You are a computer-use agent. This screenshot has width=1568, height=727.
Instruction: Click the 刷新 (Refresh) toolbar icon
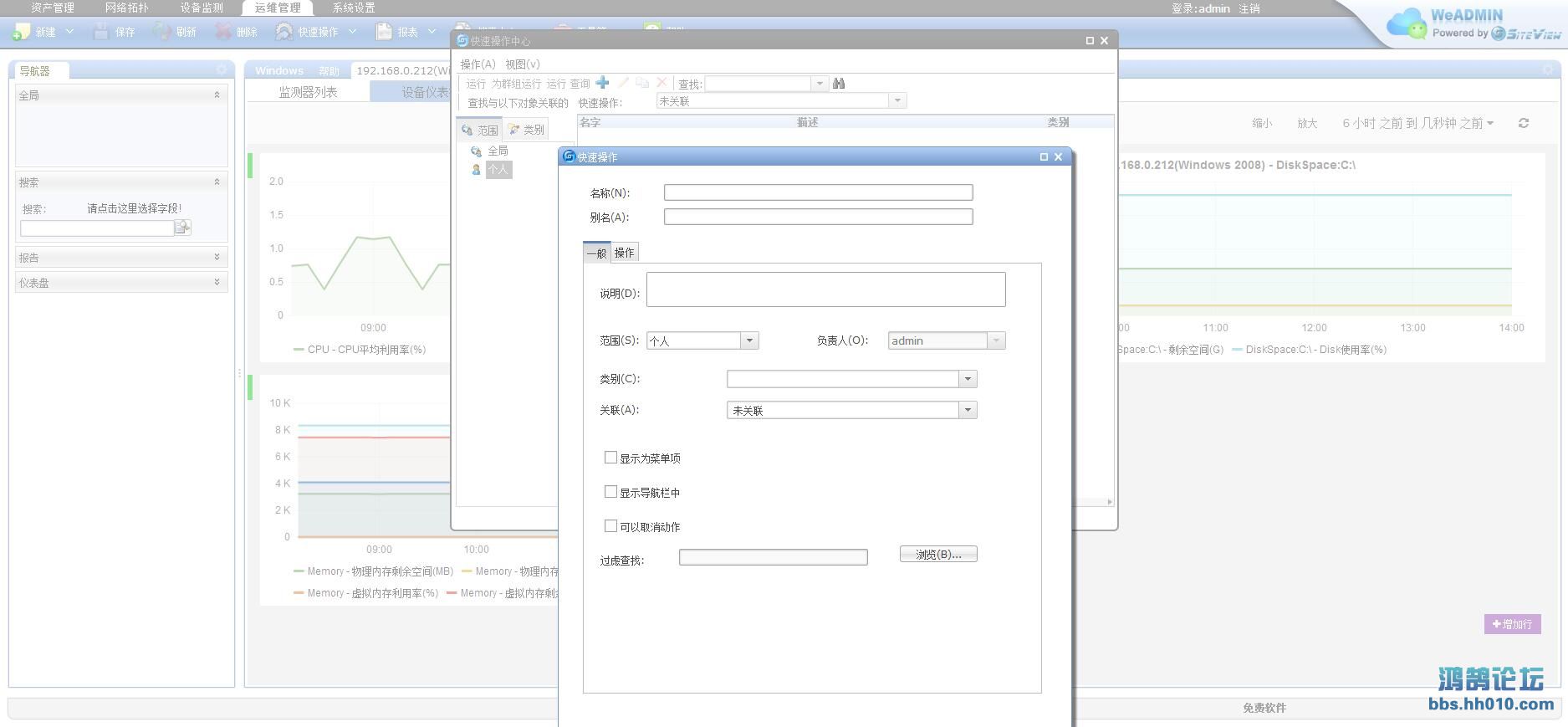point(161,32)
